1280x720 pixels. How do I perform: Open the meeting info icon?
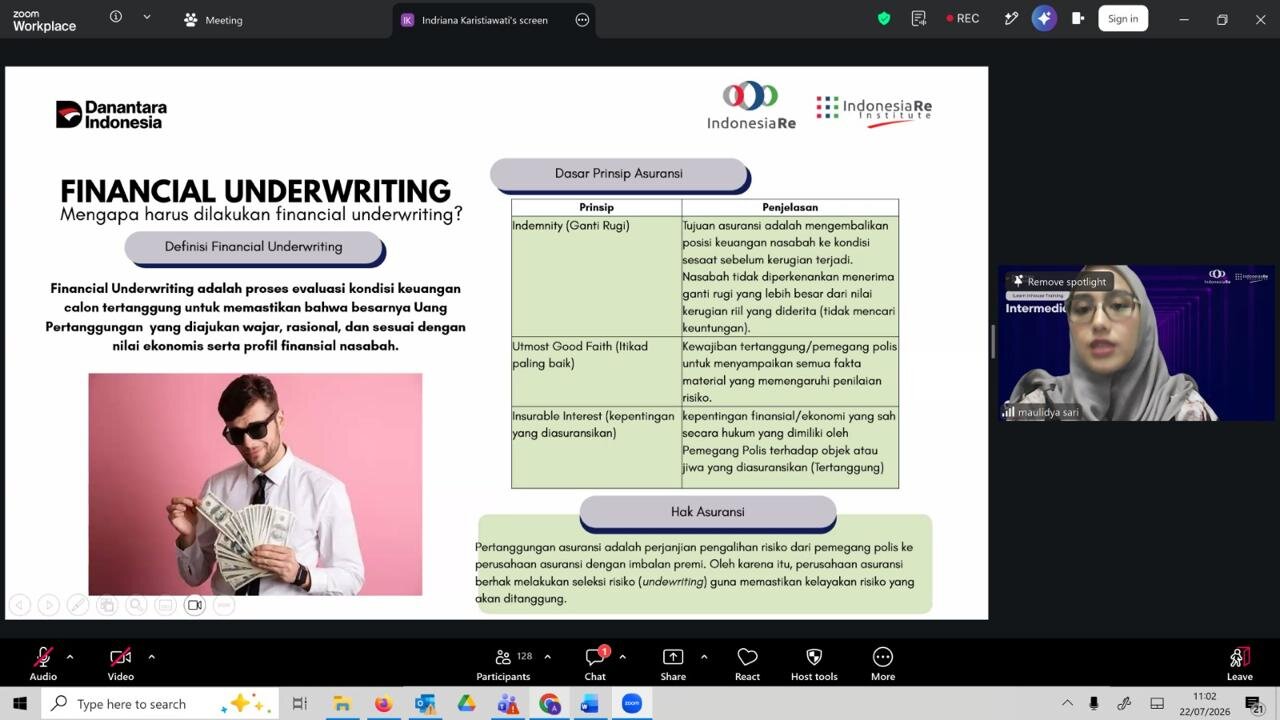tap(116, 17)
